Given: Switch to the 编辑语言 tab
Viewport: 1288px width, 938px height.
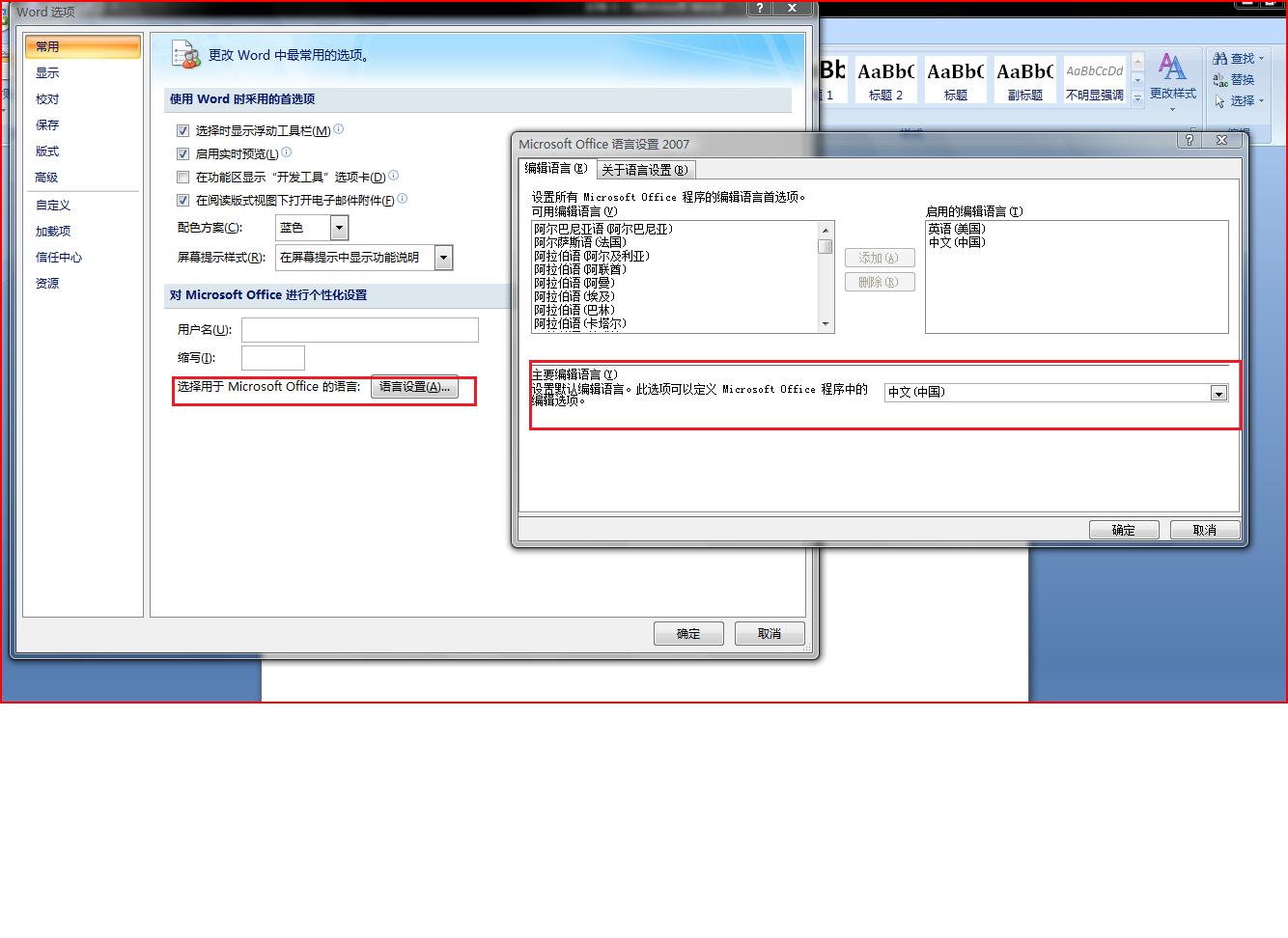Looking at the screenshot, I should point(556,168).
